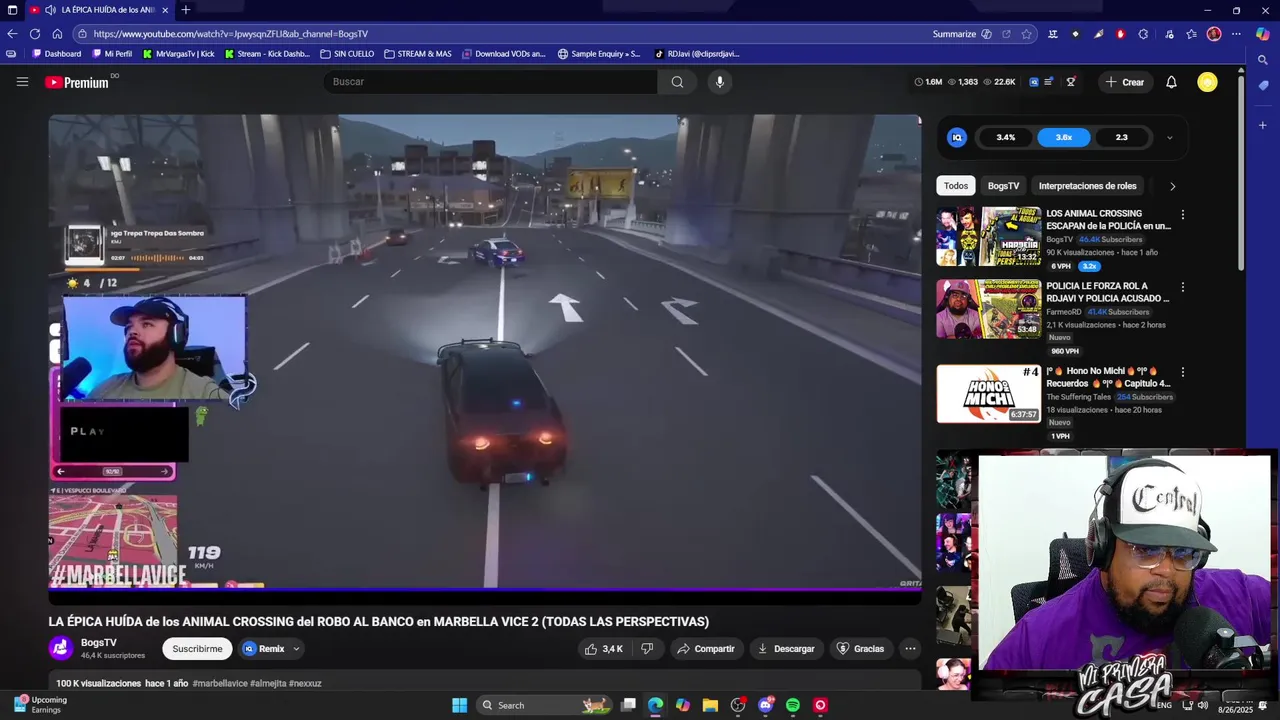Open POLICIA LE FORZA ROL thumbnail
Image resolution: width=1280 pixels, height=720 pixels.
tap(989, 309)
